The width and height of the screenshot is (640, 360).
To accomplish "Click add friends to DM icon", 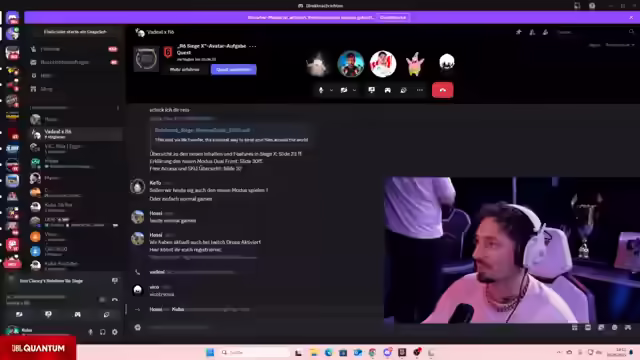I will (532, 32).
